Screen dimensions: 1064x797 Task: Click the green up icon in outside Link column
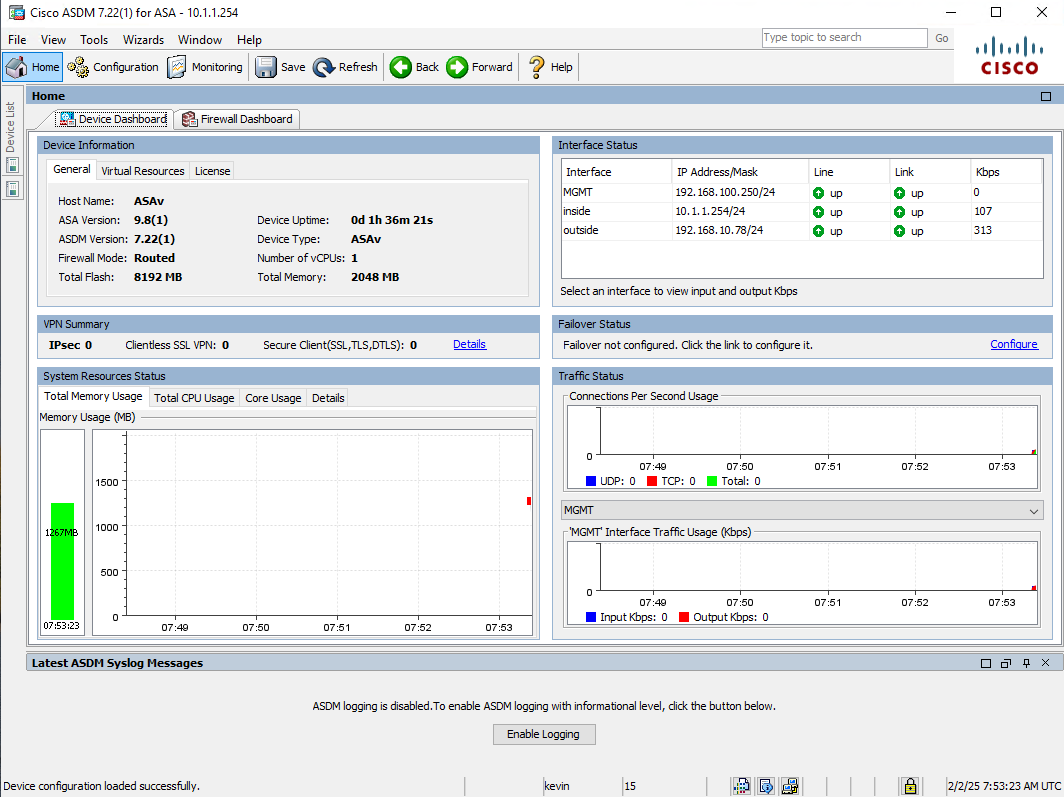tap(899, 231)
